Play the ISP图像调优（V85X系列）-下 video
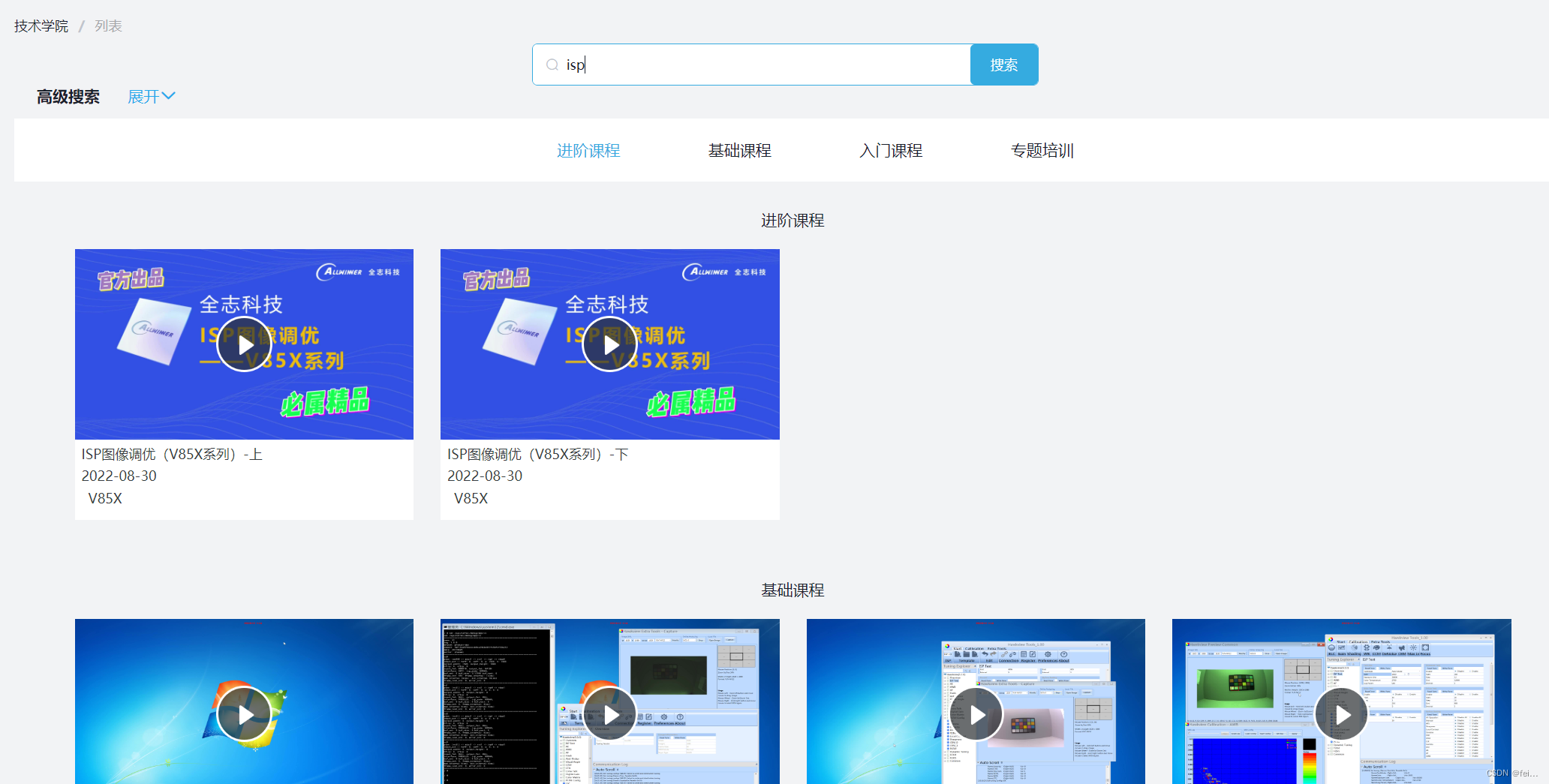1549x784 pixels. (609, 344)
